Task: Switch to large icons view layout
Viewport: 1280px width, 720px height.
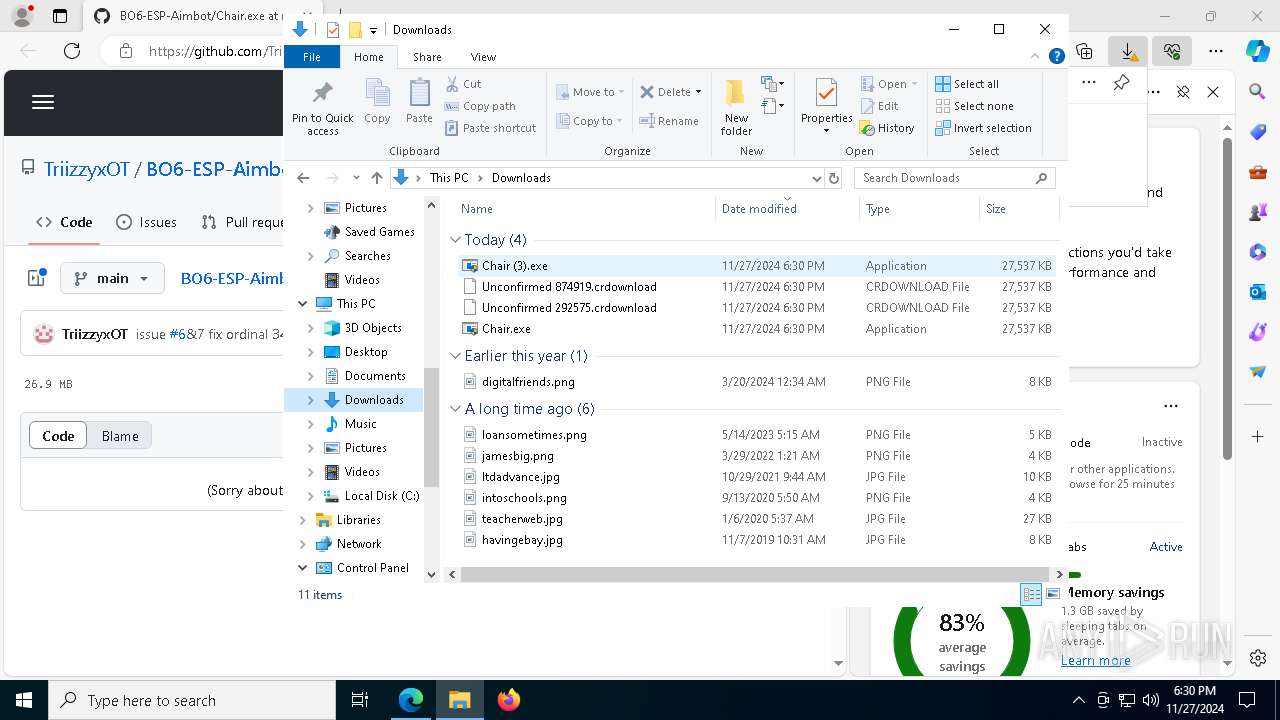Action: coord(1052,594)
